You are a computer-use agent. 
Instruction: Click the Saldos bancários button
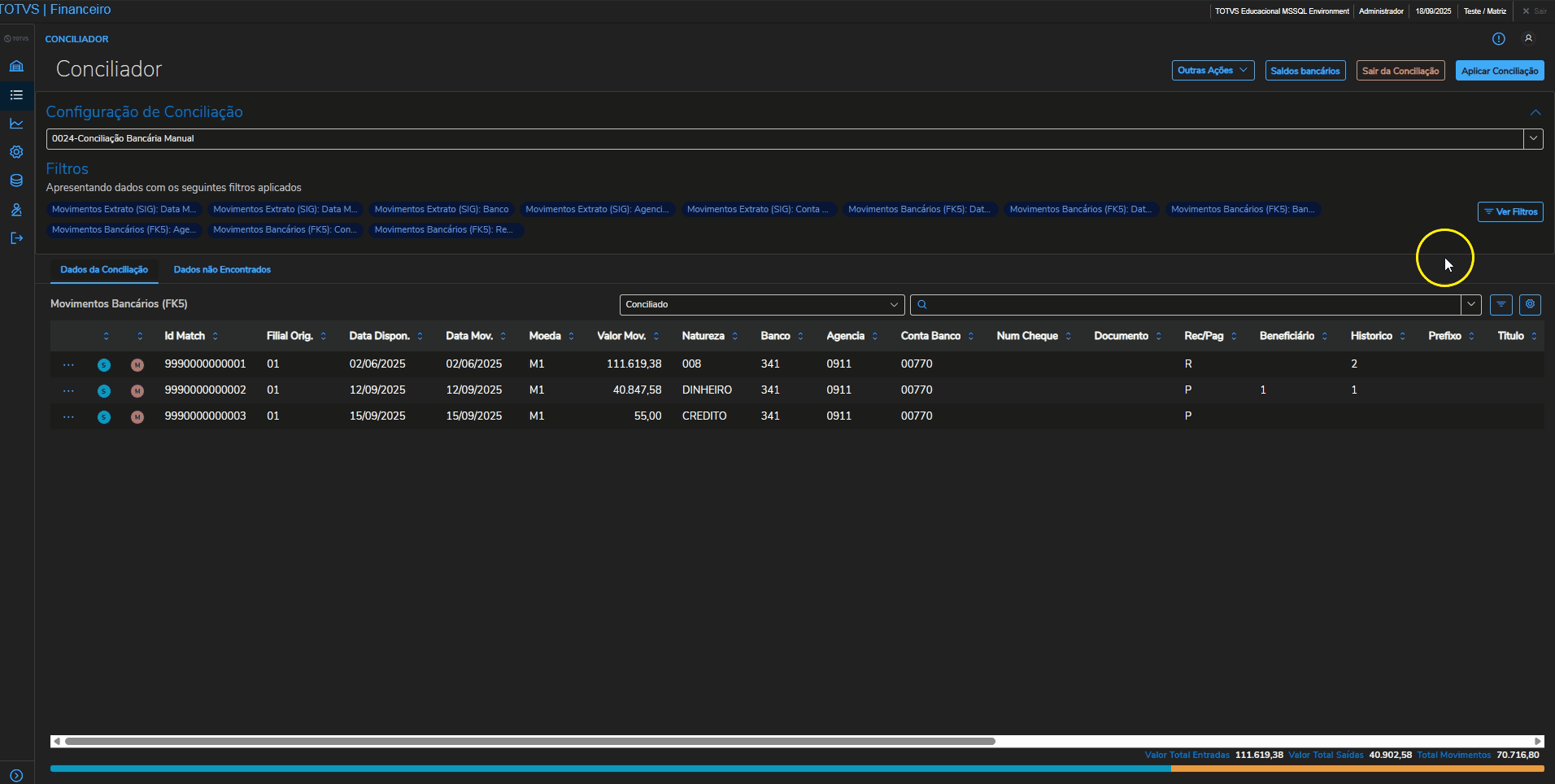tap(1305, 71)
